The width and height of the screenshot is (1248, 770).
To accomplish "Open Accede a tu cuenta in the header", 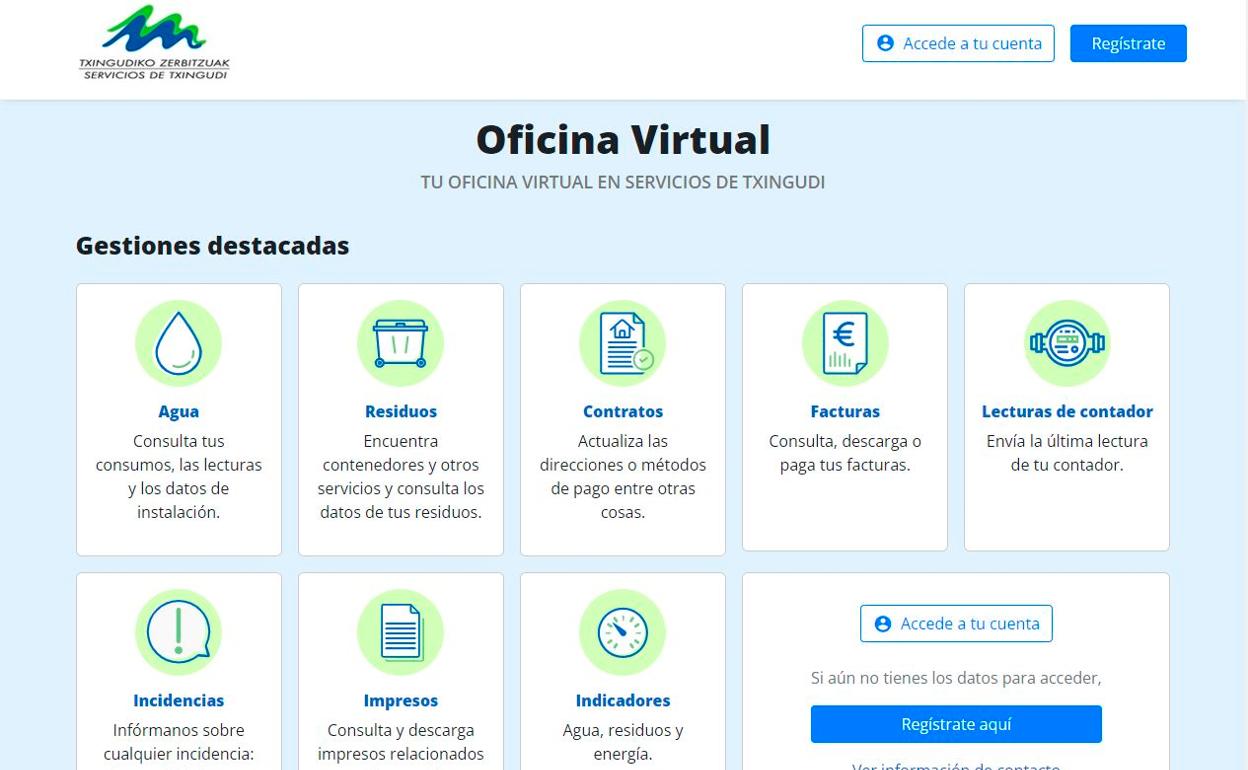I will [957, 43].
